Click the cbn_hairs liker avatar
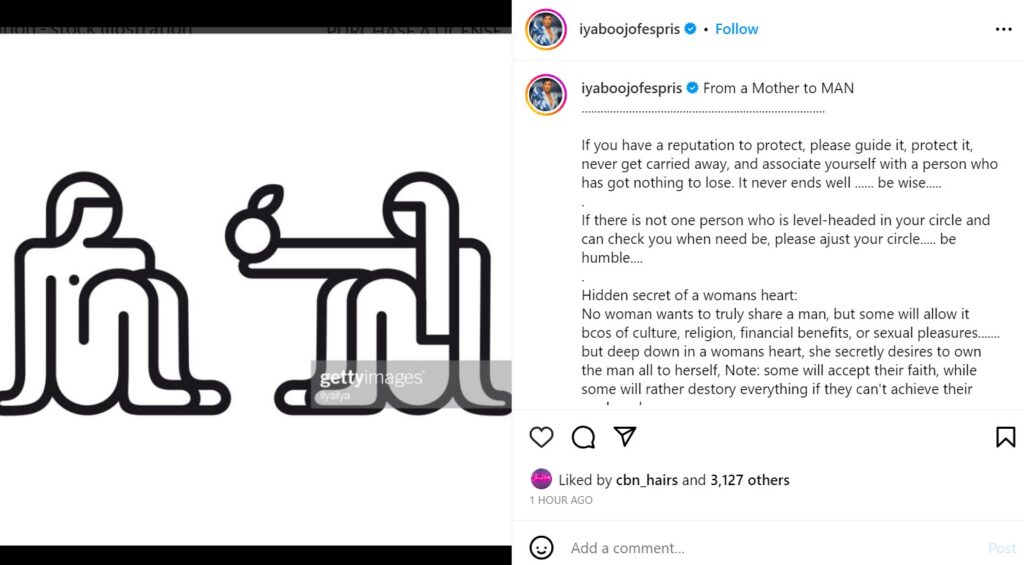 pos(541,479)
